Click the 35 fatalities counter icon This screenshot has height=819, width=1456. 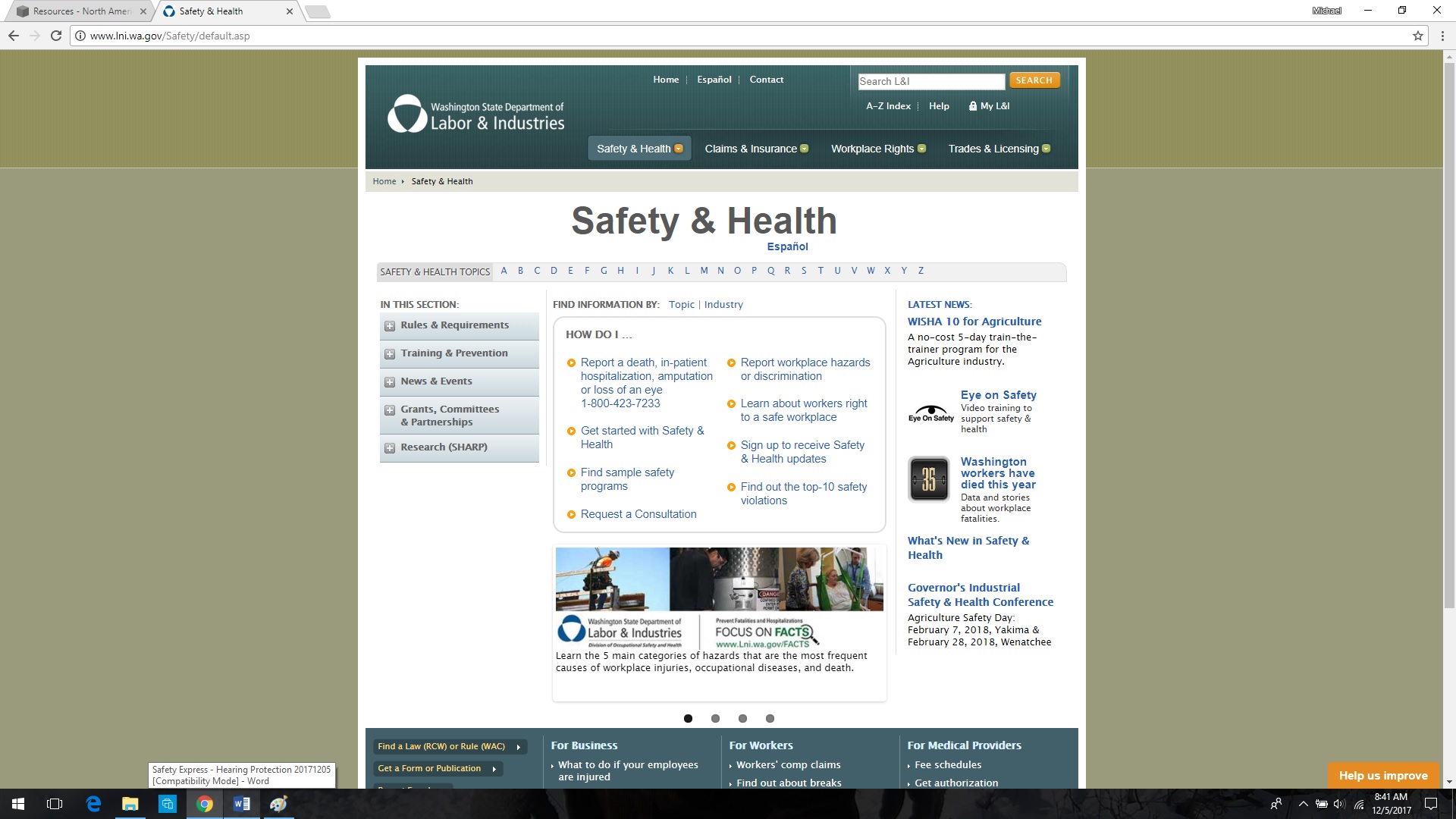point(929,479)
